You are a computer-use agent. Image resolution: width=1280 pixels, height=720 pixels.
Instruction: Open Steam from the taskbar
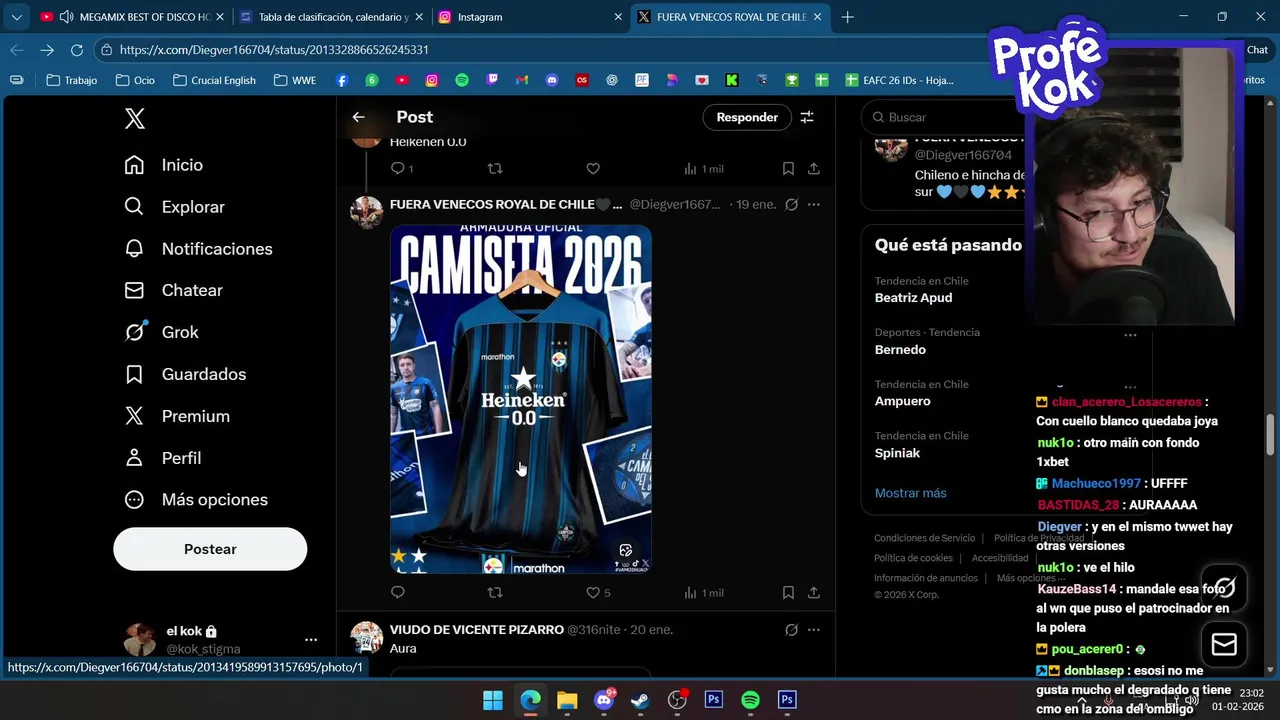[x=640, y=700]
